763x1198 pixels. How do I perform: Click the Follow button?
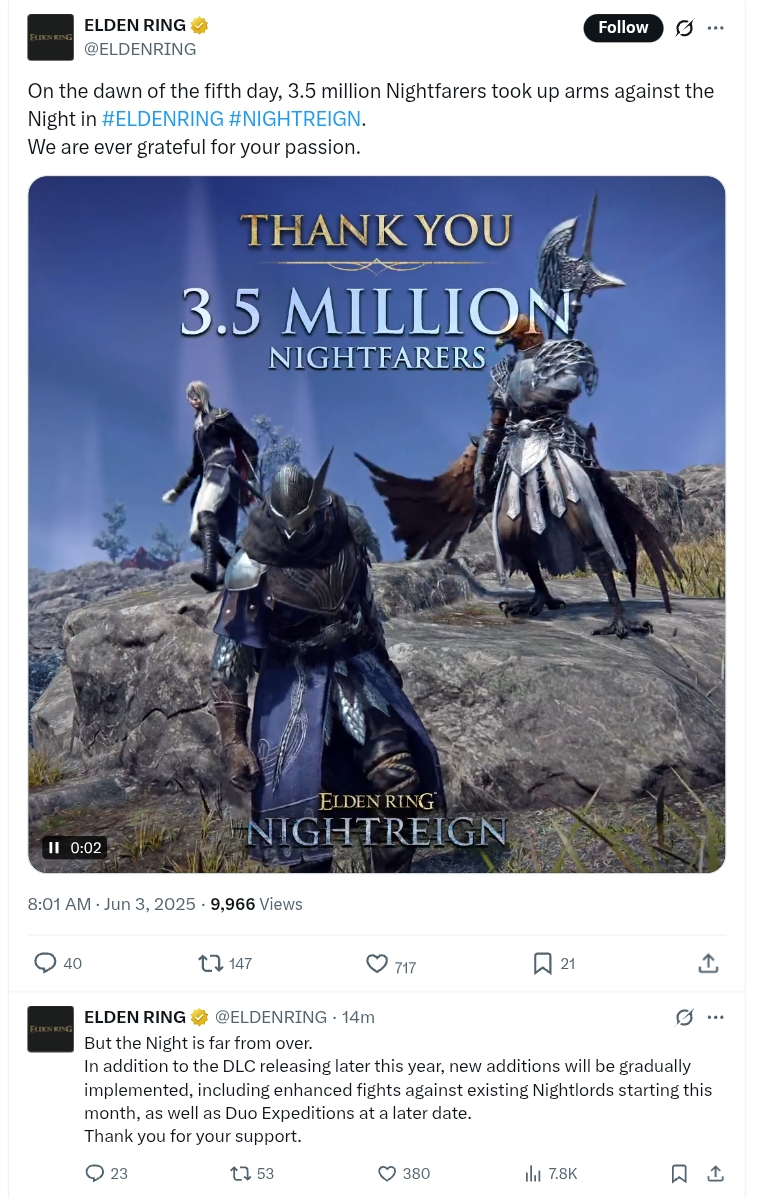click(622, 28)
